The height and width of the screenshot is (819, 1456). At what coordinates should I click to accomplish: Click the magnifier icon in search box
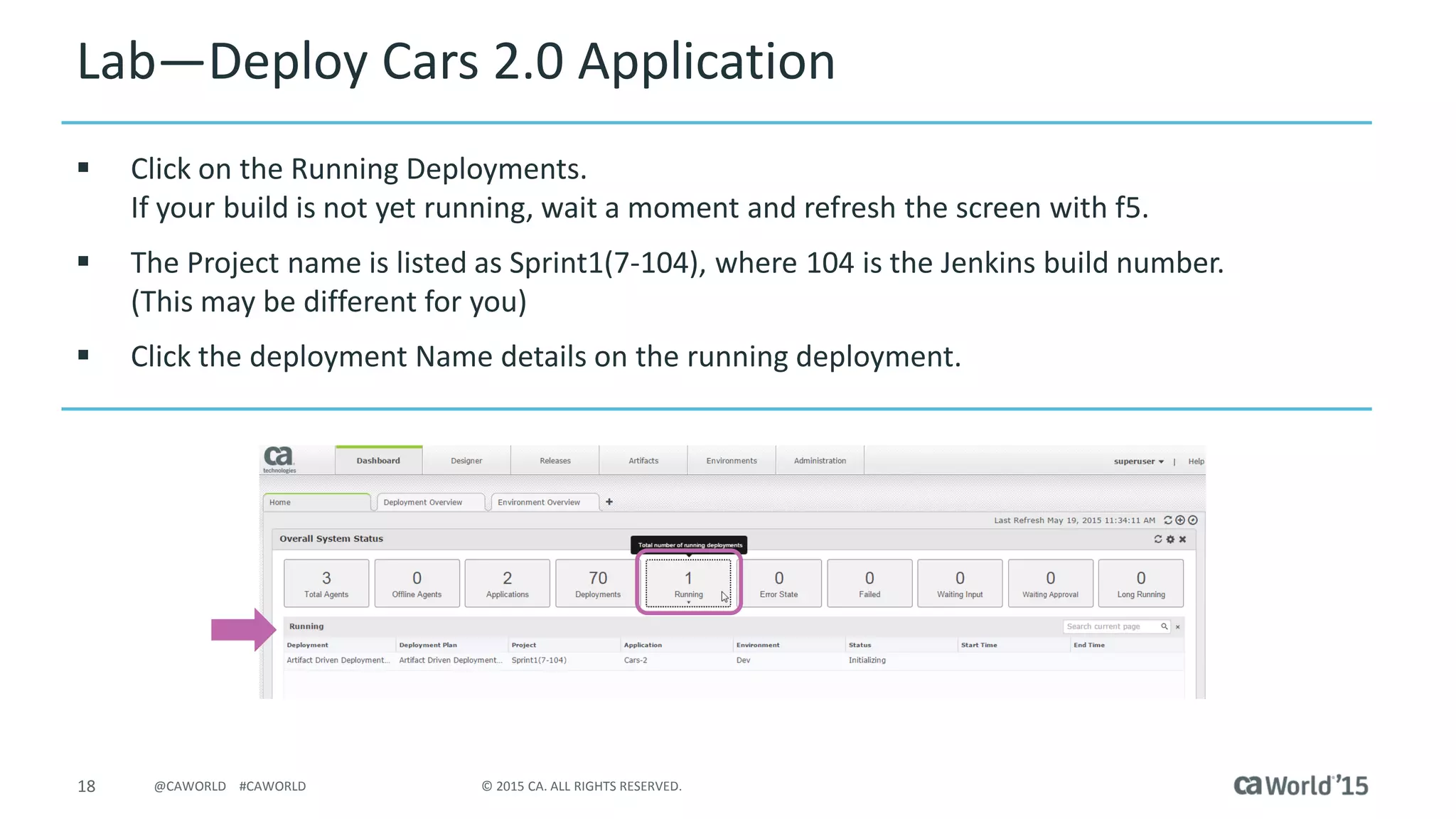point(1164,626)
